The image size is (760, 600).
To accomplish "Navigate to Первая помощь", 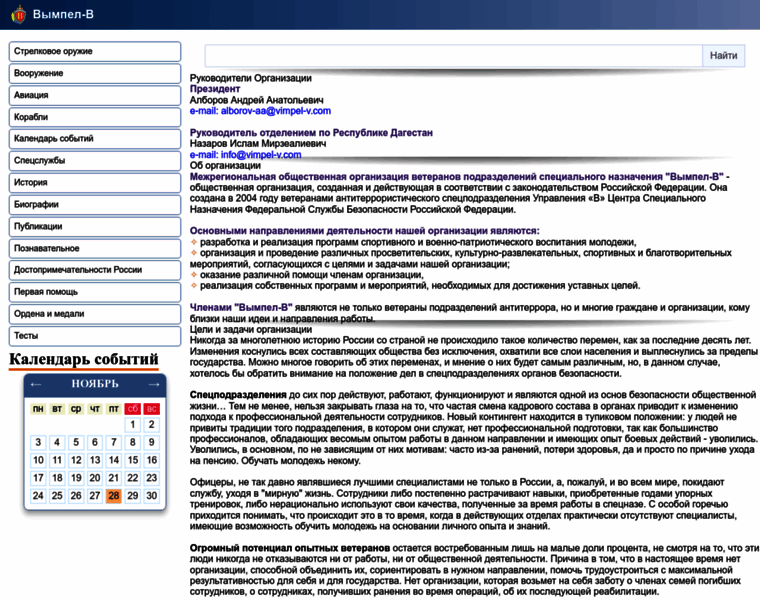I will point(95,292).
